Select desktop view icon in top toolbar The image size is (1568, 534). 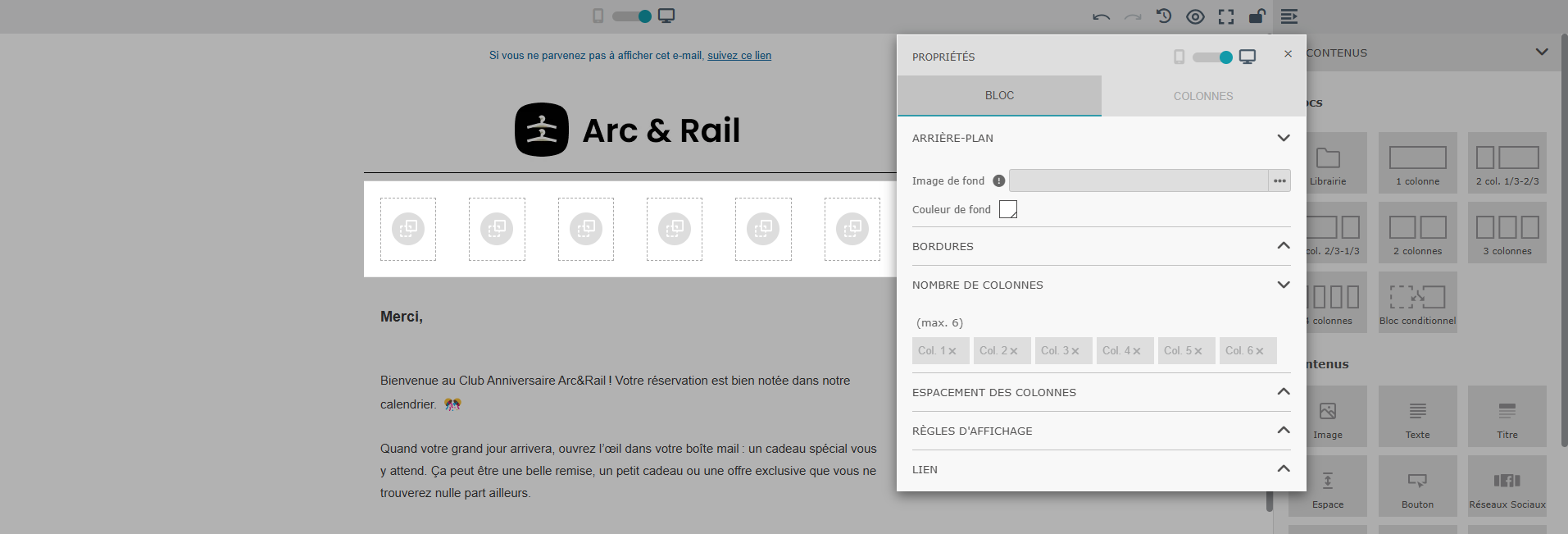pos(666,16)
